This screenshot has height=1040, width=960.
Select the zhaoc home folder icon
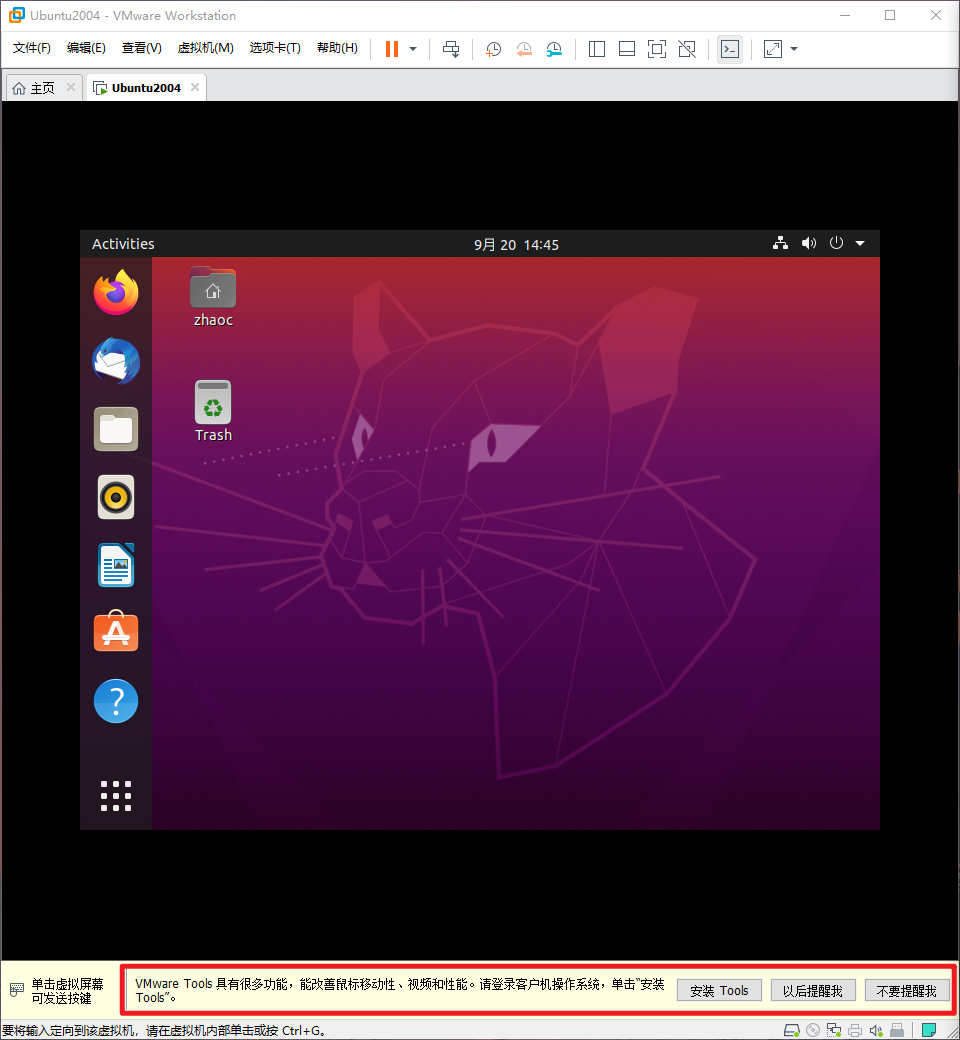tap(213, 297)
